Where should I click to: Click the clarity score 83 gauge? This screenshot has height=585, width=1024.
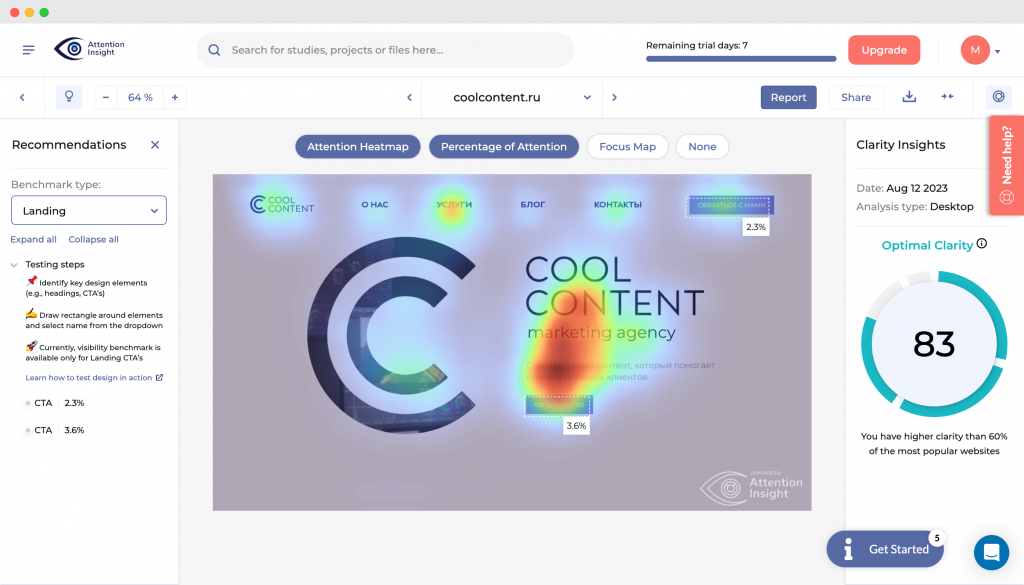point(934,343)
